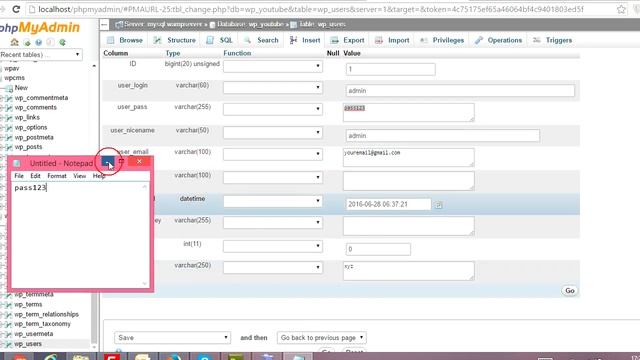Click the wp_comments table icon
The image size is (640, 360).
coord(9,108)
